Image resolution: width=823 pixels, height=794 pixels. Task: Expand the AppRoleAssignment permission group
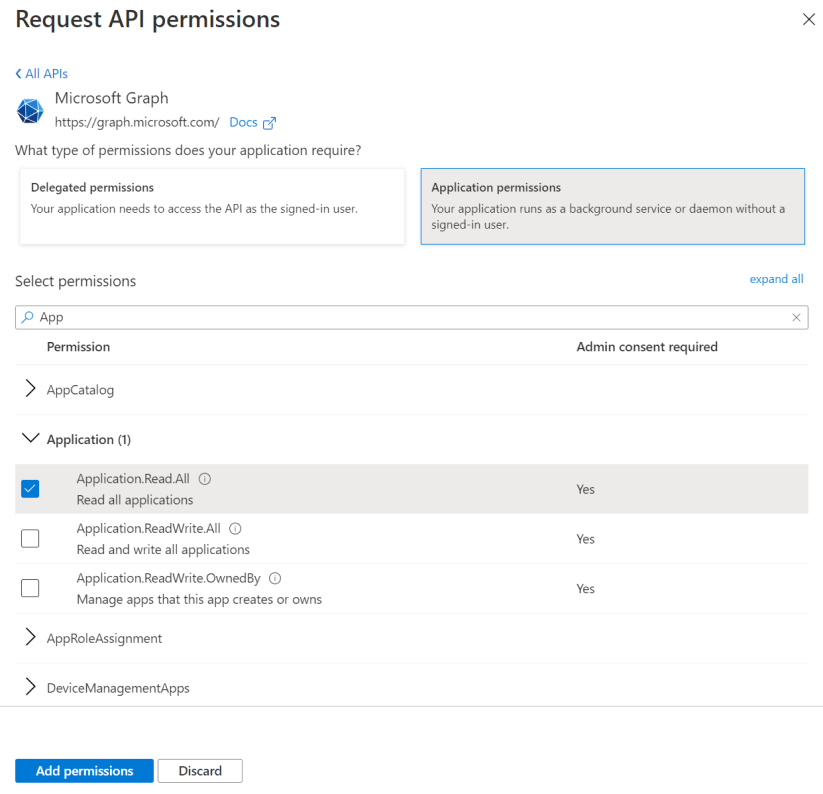(30, 637)
